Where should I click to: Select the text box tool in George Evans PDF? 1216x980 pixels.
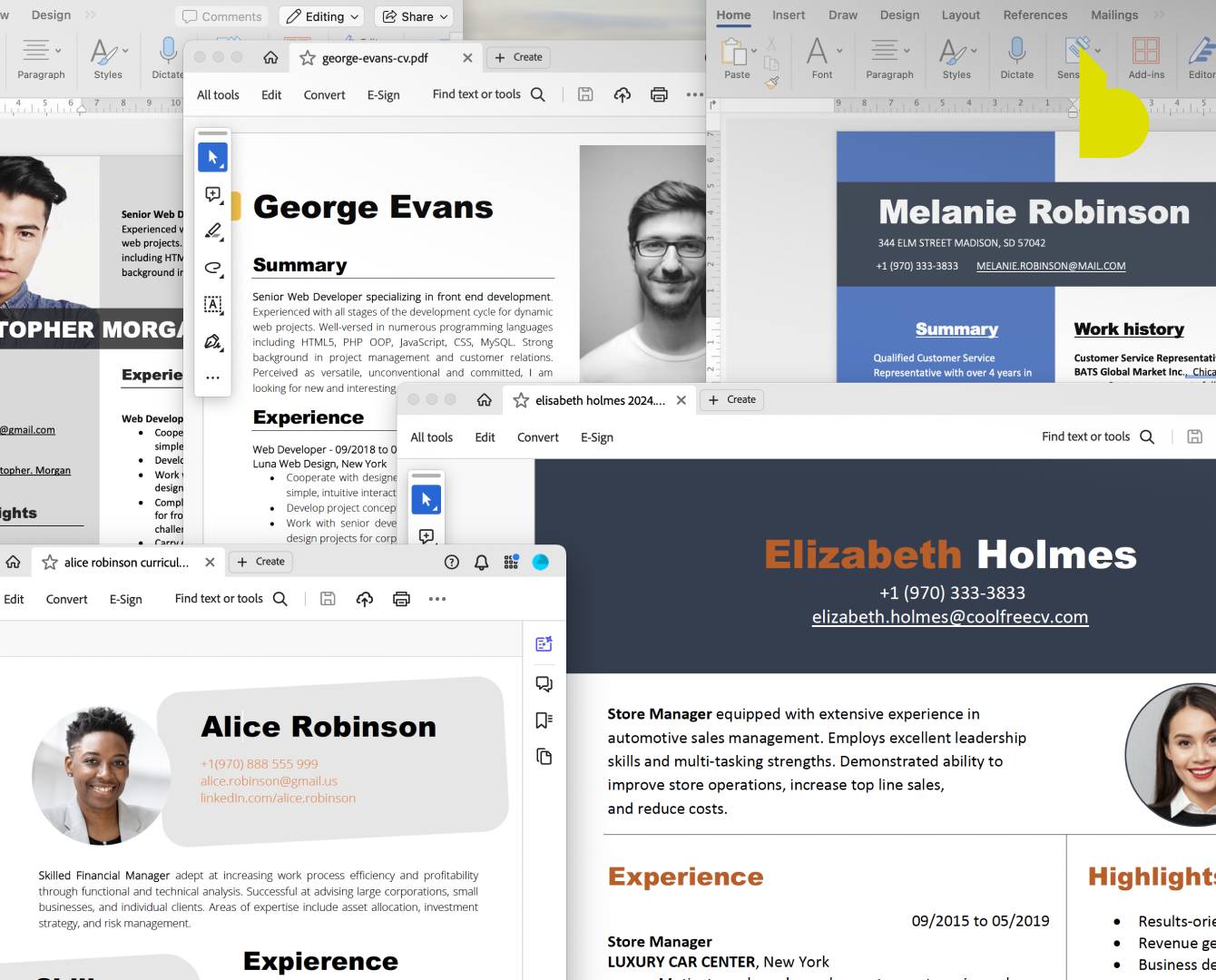pyautogui.click(x=212, y=305)
